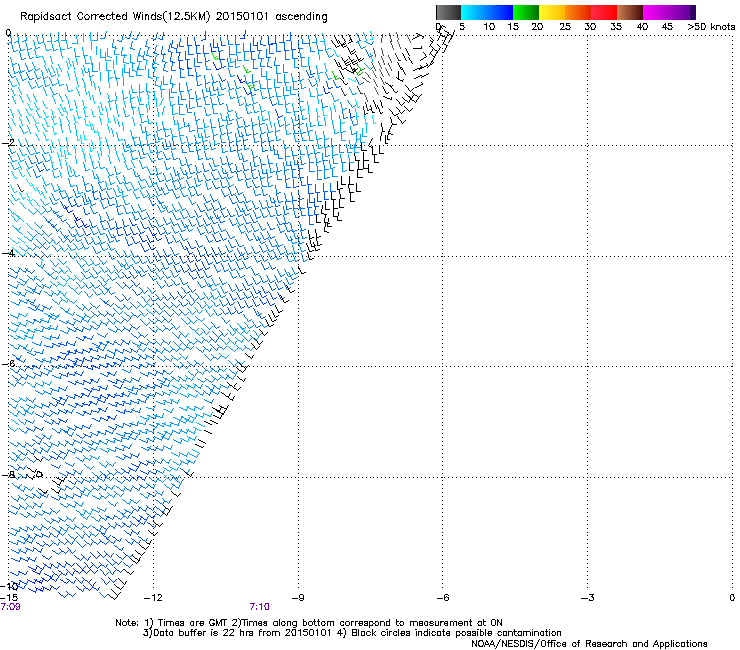
Task: Click the black contamination circle near latitude -8
Action: (40, 474)
